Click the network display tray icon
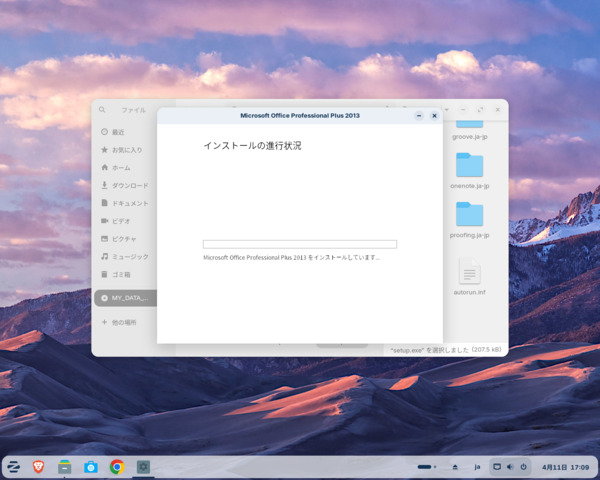The width and height of the screenshot is (600, 480). coord(497,467)
